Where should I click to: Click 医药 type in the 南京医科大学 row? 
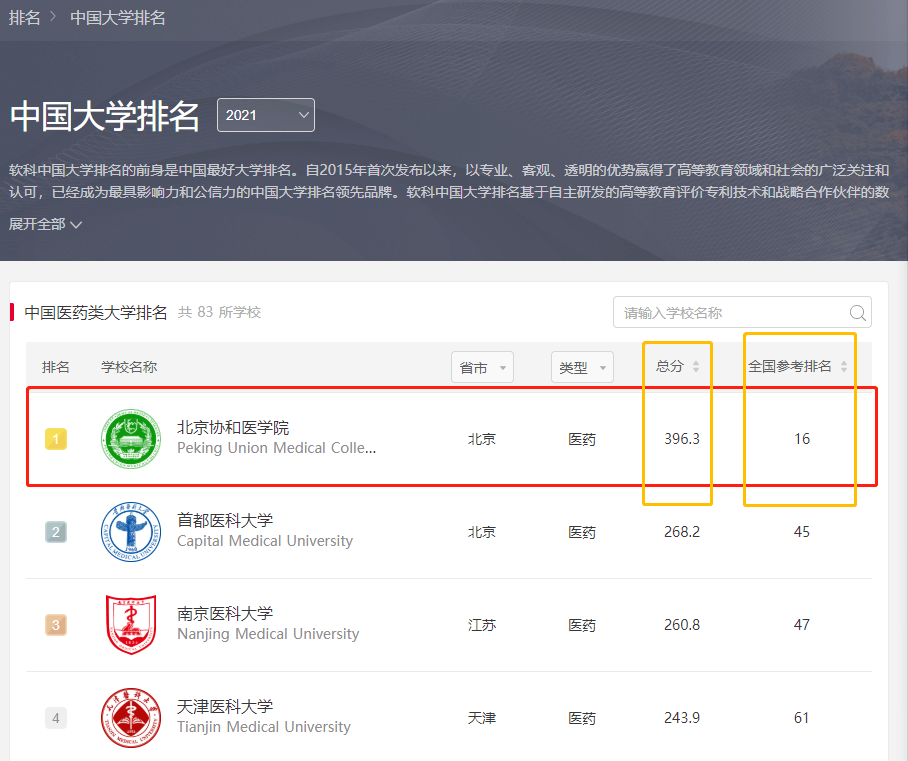pos(582,625)
